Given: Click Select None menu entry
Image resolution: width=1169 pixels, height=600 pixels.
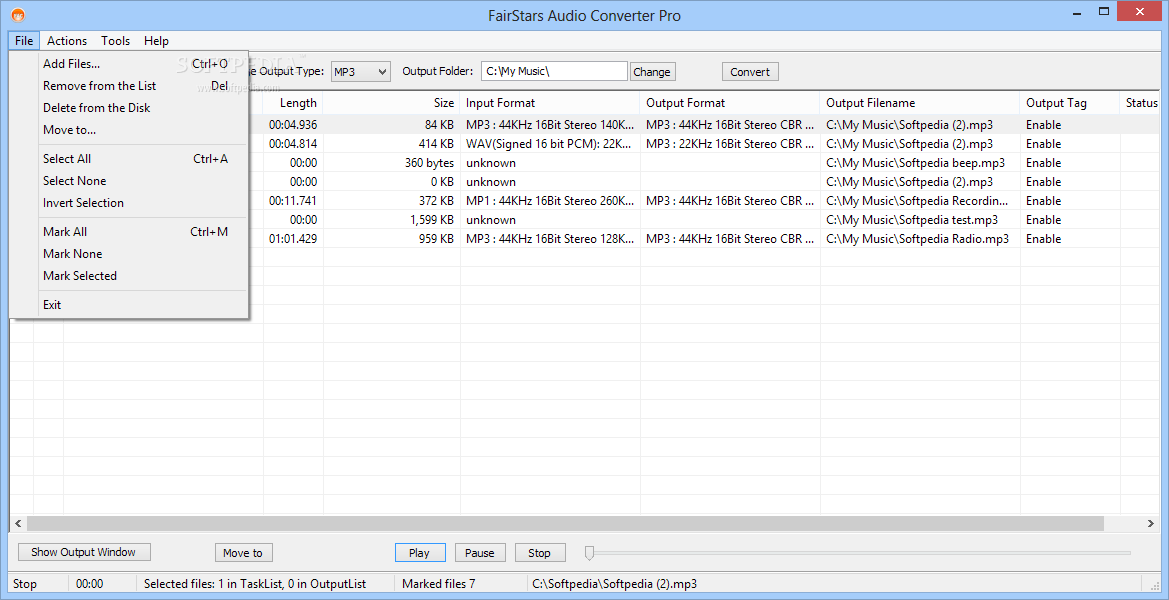Looking at the screenshot, I should click(x=128, y=181).
